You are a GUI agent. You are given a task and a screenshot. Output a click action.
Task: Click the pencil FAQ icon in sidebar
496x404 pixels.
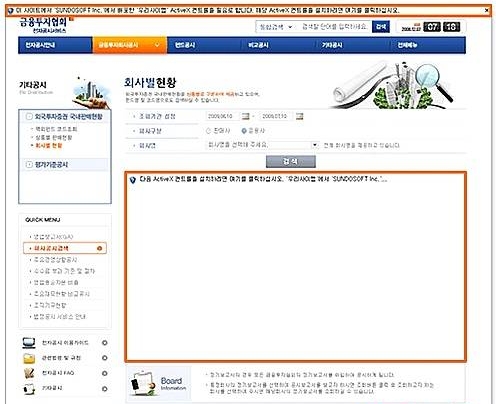pos(29,373)
